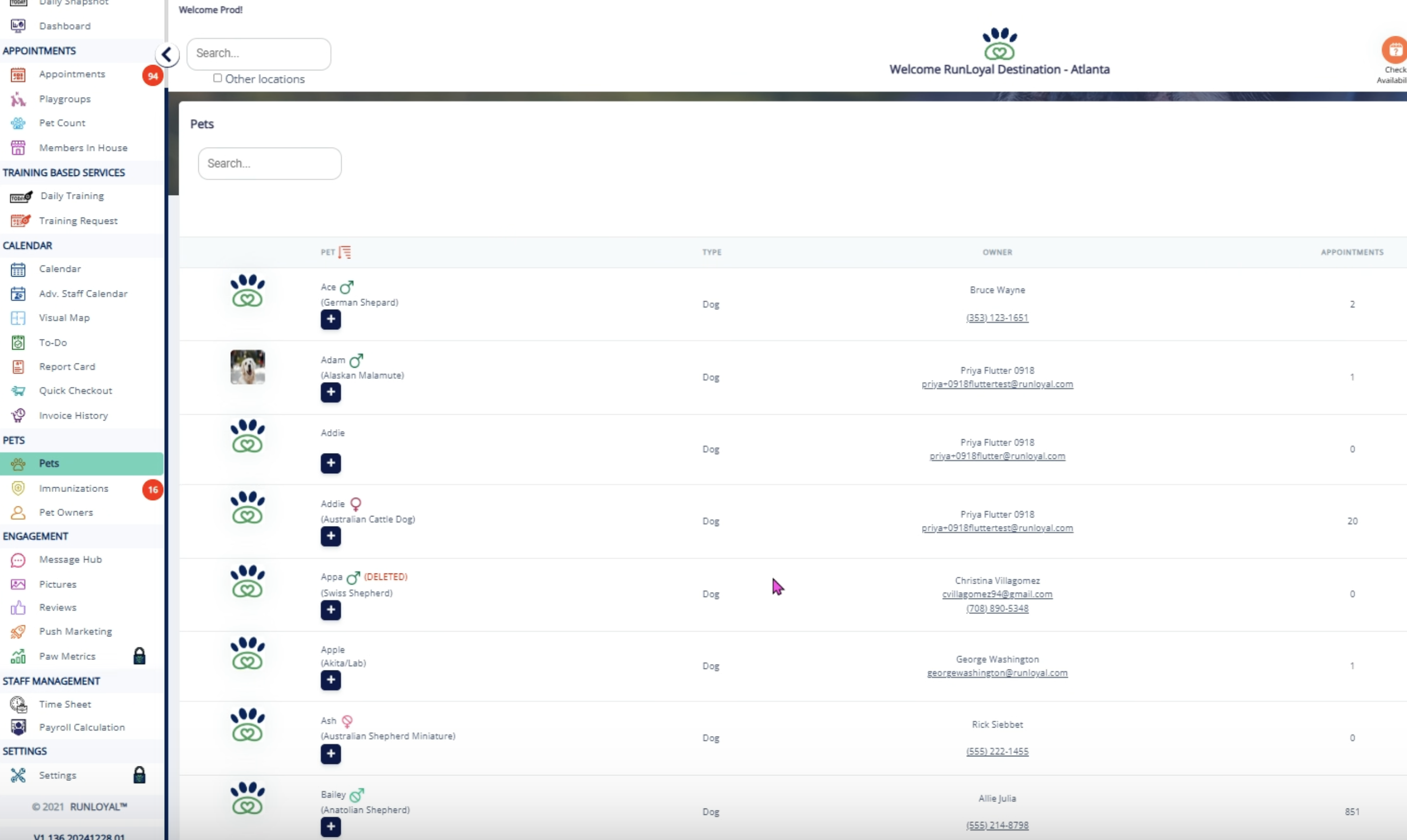Expand Apple's row with the plus button
The height and width of the screenshot is (840, 1407).
click(330, 680)
